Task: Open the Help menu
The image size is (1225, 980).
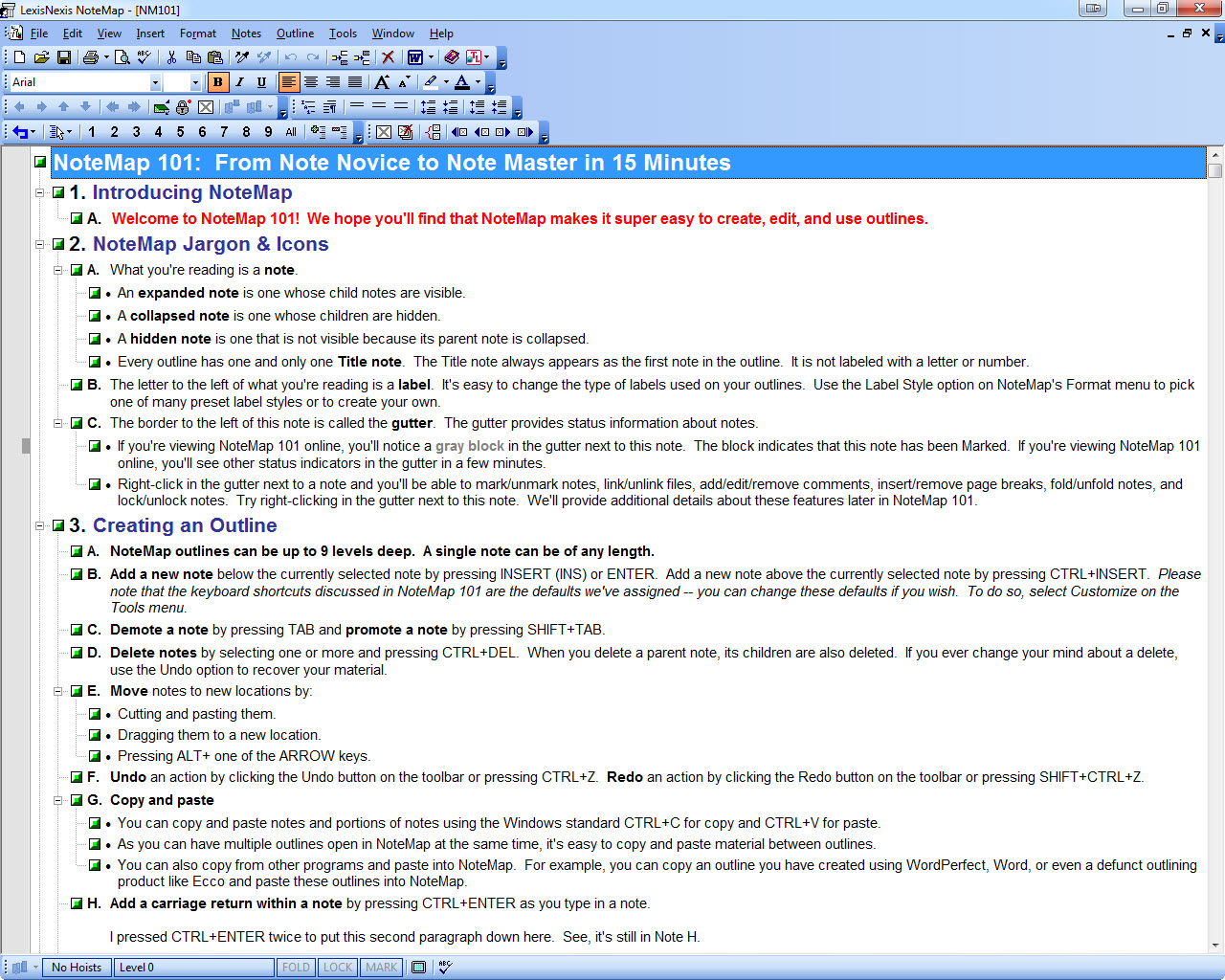Action: point(441,33)
